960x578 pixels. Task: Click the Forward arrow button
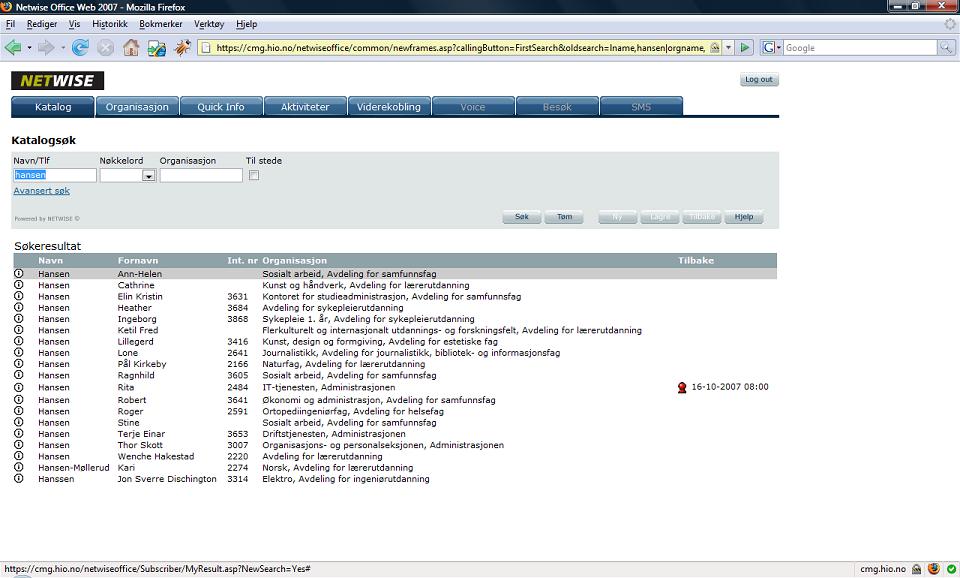pyautogui.click(x=46, y=47)
